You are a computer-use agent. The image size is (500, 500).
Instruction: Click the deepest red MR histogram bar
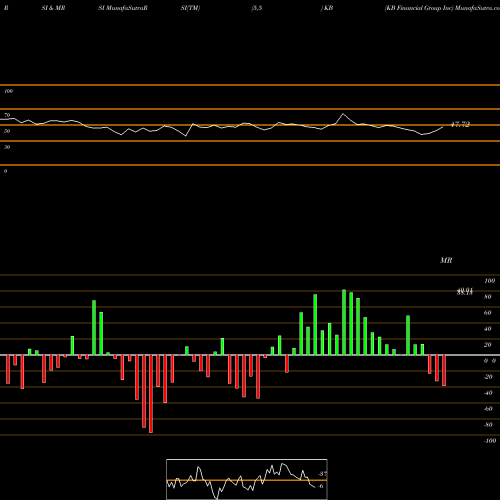tap(151, 394)
